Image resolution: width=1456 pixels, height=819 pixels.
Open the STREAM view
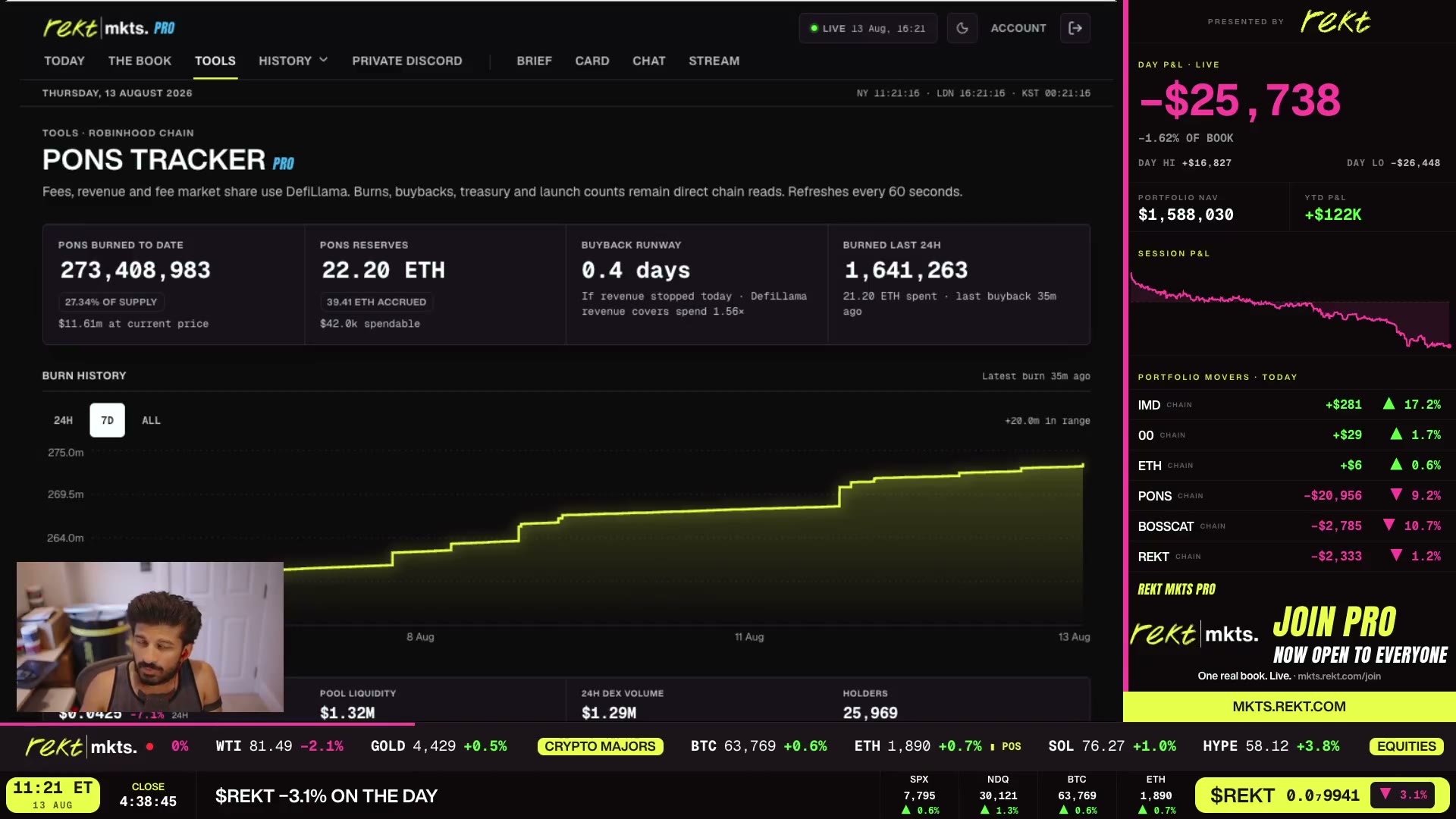pos(714,61)
